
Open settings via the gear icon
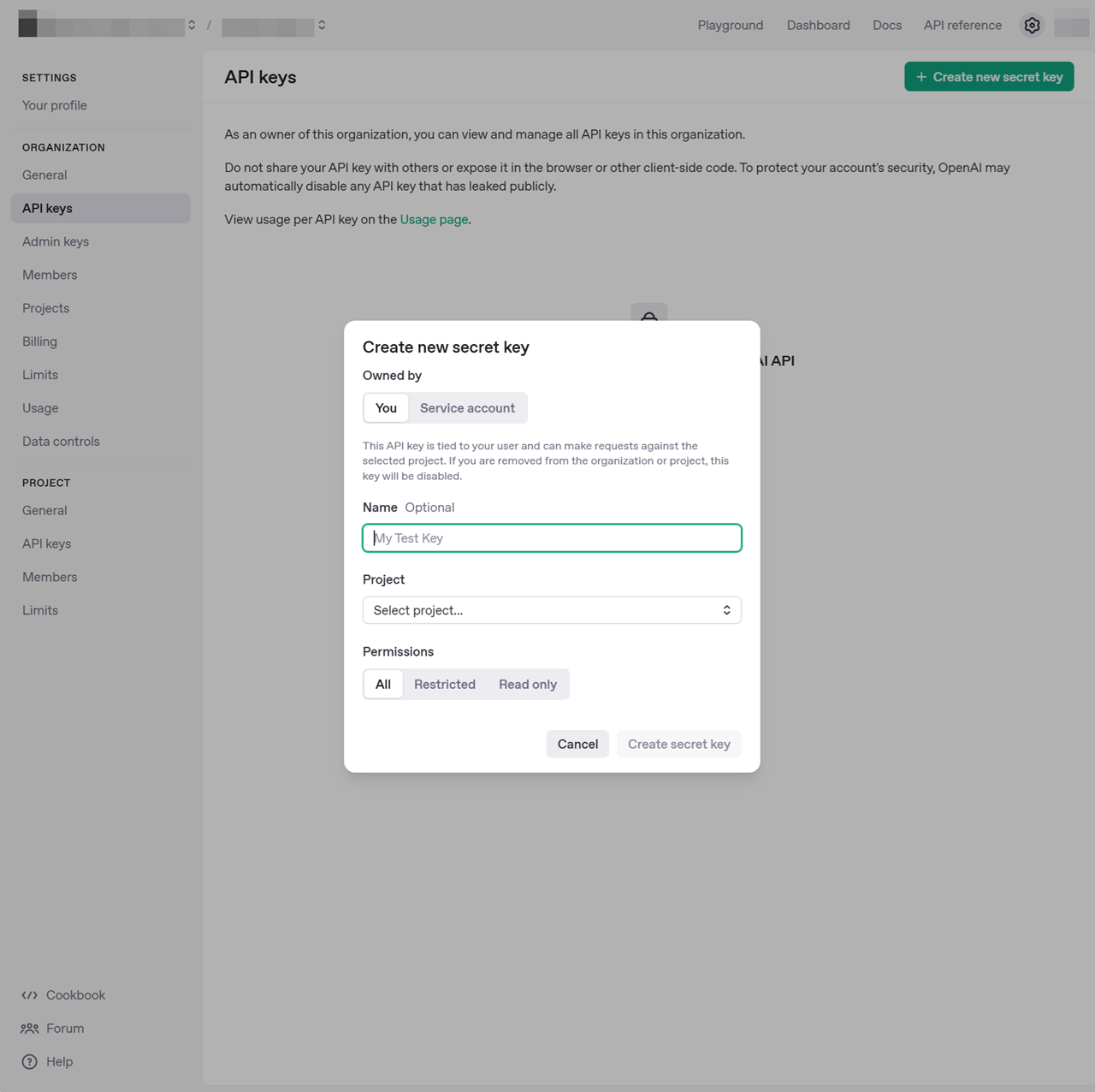pyautogui.click(x=1032, y=26)
